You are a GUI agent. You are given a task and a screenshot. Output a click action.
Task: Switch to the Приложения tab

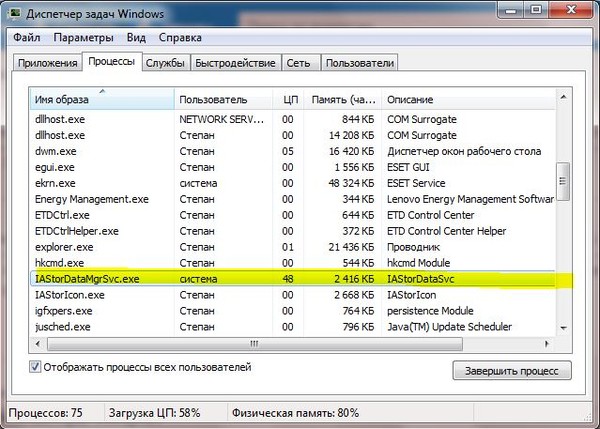click(47, 63)
